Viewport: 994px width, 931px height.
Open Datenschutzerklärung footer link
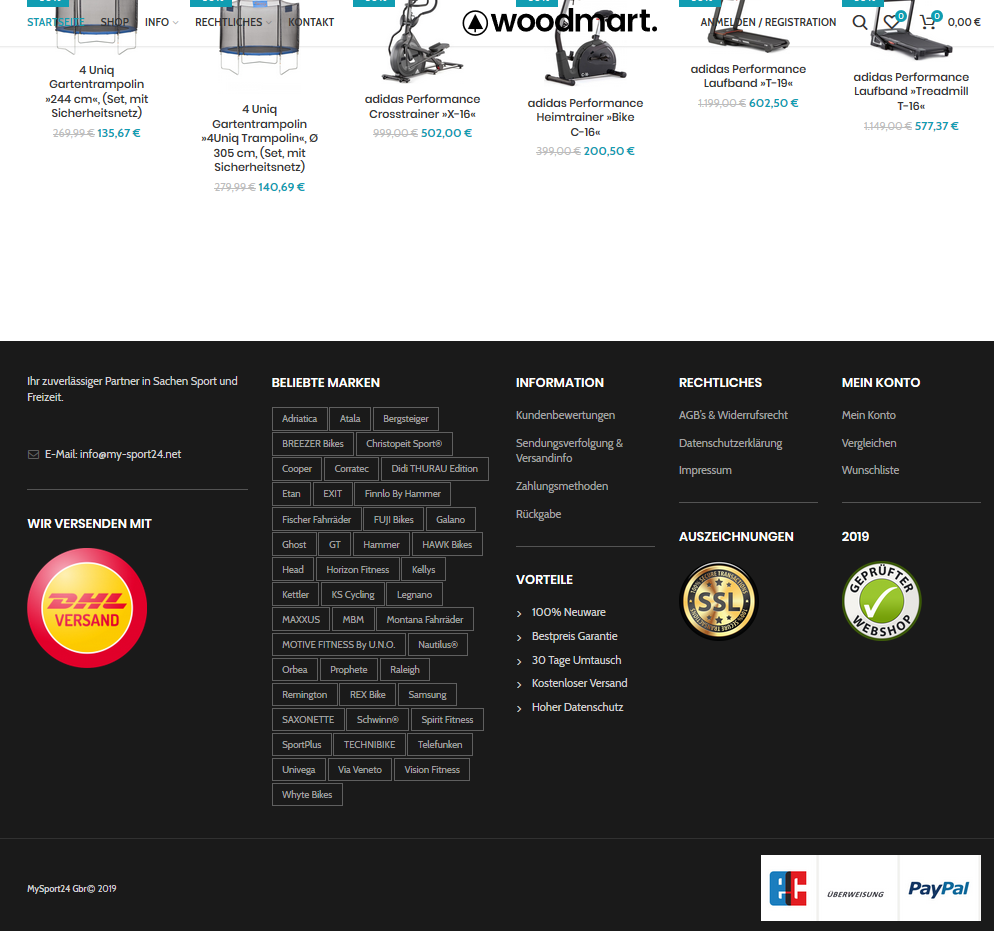tap(731, 443)
